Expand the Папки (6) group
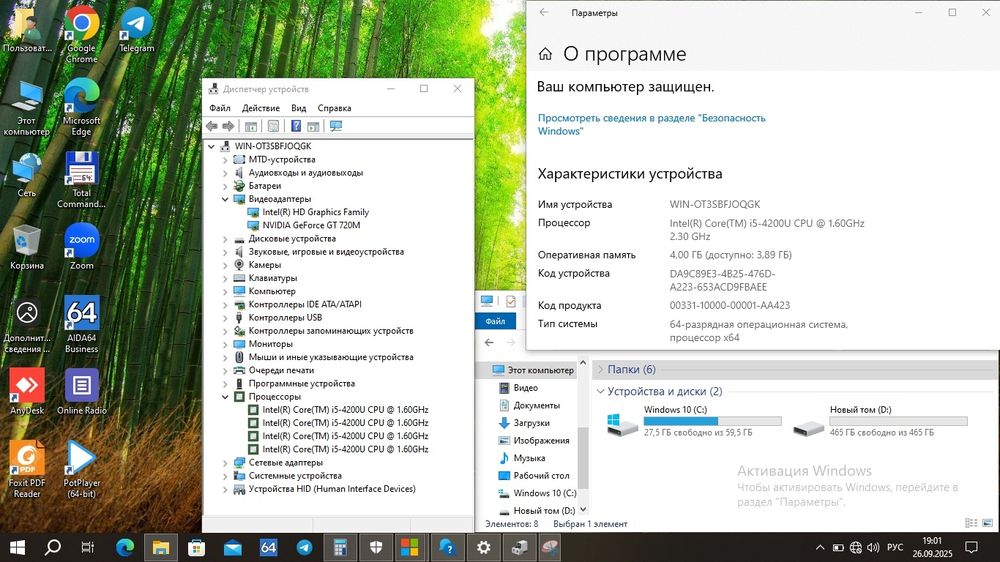Image resolution: width=1000 pixels, height=562 pixels. (600, 369)
